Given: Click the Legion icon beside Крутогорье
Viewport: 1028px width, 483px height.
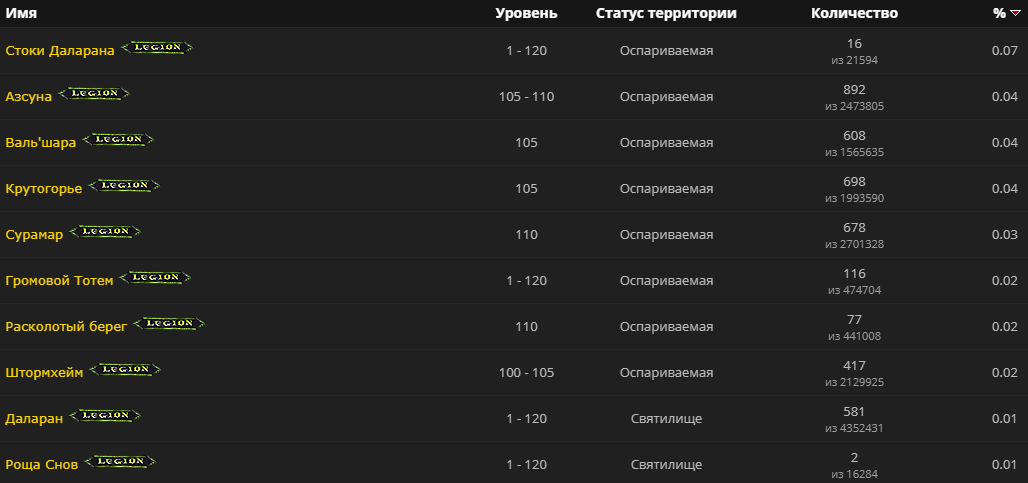Looking at the screenshot, I should click(x=124, y=186).
